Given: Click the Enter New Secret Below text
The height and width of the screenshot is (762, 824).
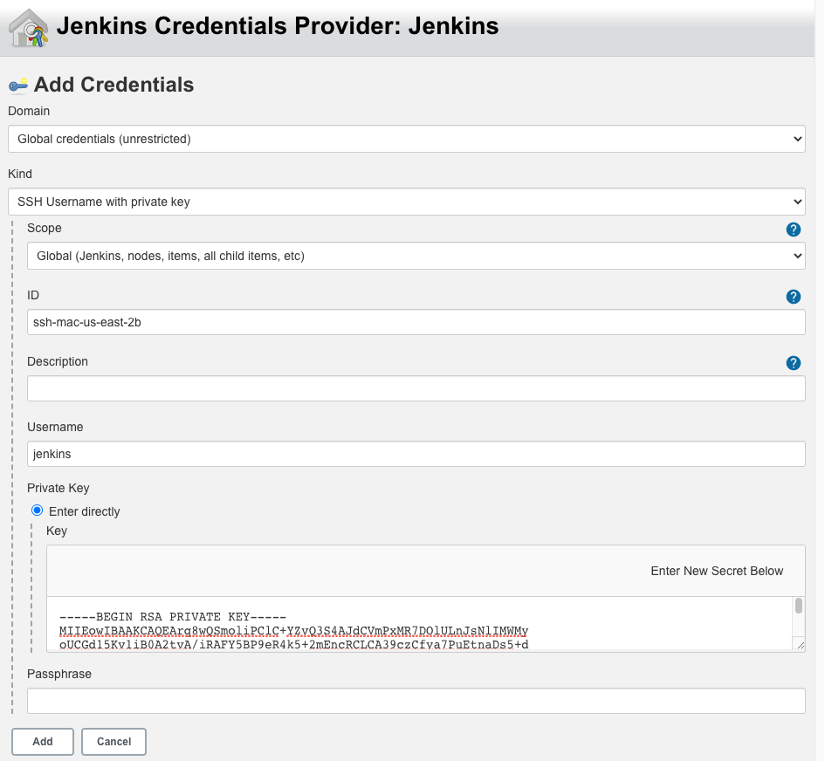Looking at the screenshot, I should (x=717, y=571).
